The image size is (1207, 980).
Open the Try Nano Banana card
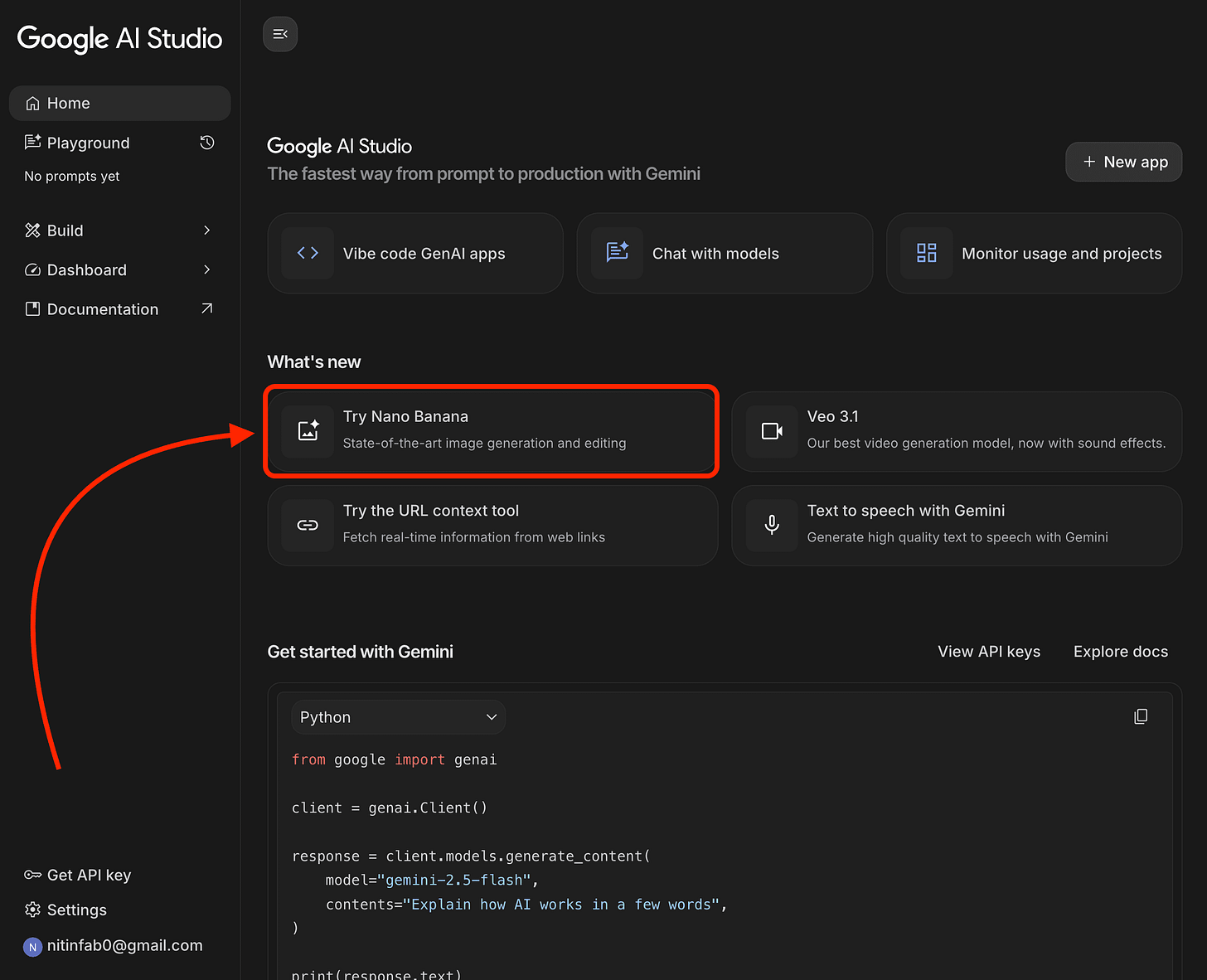(492, 431)
